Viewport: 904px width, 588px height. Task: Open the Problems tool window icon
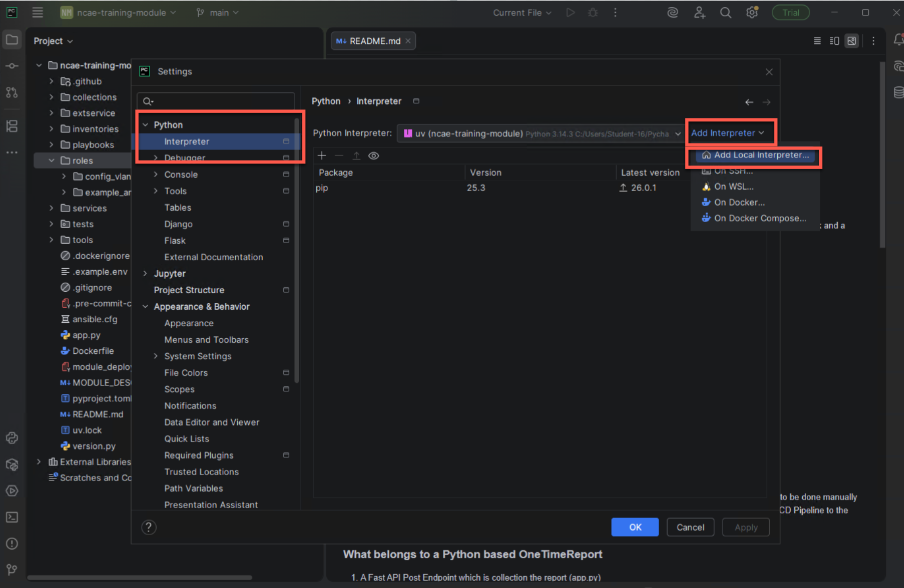(x=12, y=544)
